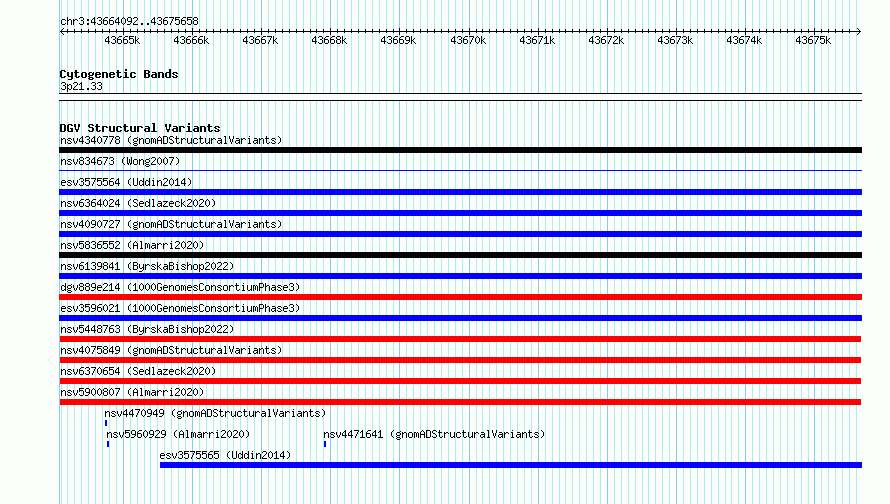
Task: Click the 43670k ruler tick label
Action: click(468, 40)
